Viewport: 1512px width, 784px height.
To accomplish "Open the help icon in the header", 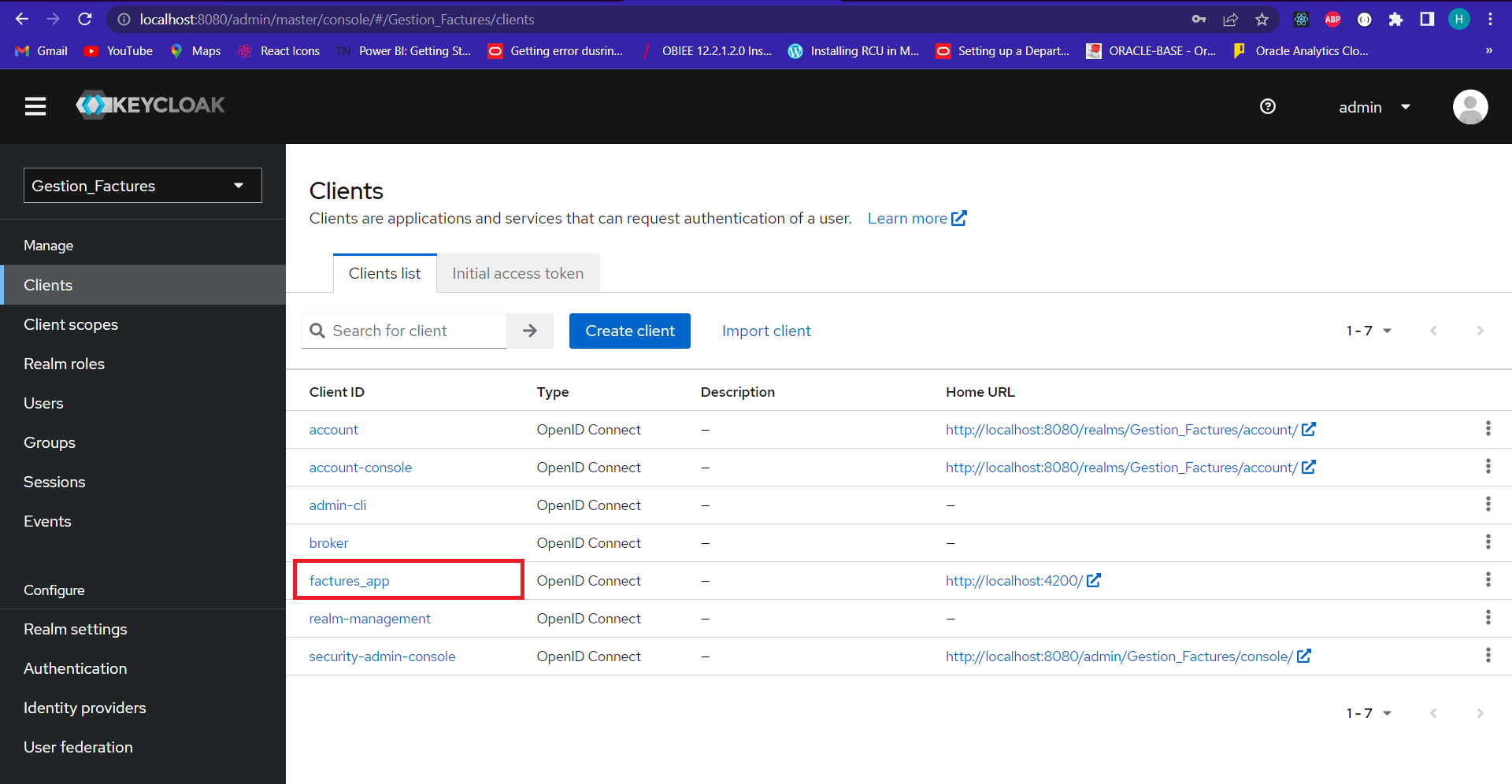I will click(x=1267, y=106).
